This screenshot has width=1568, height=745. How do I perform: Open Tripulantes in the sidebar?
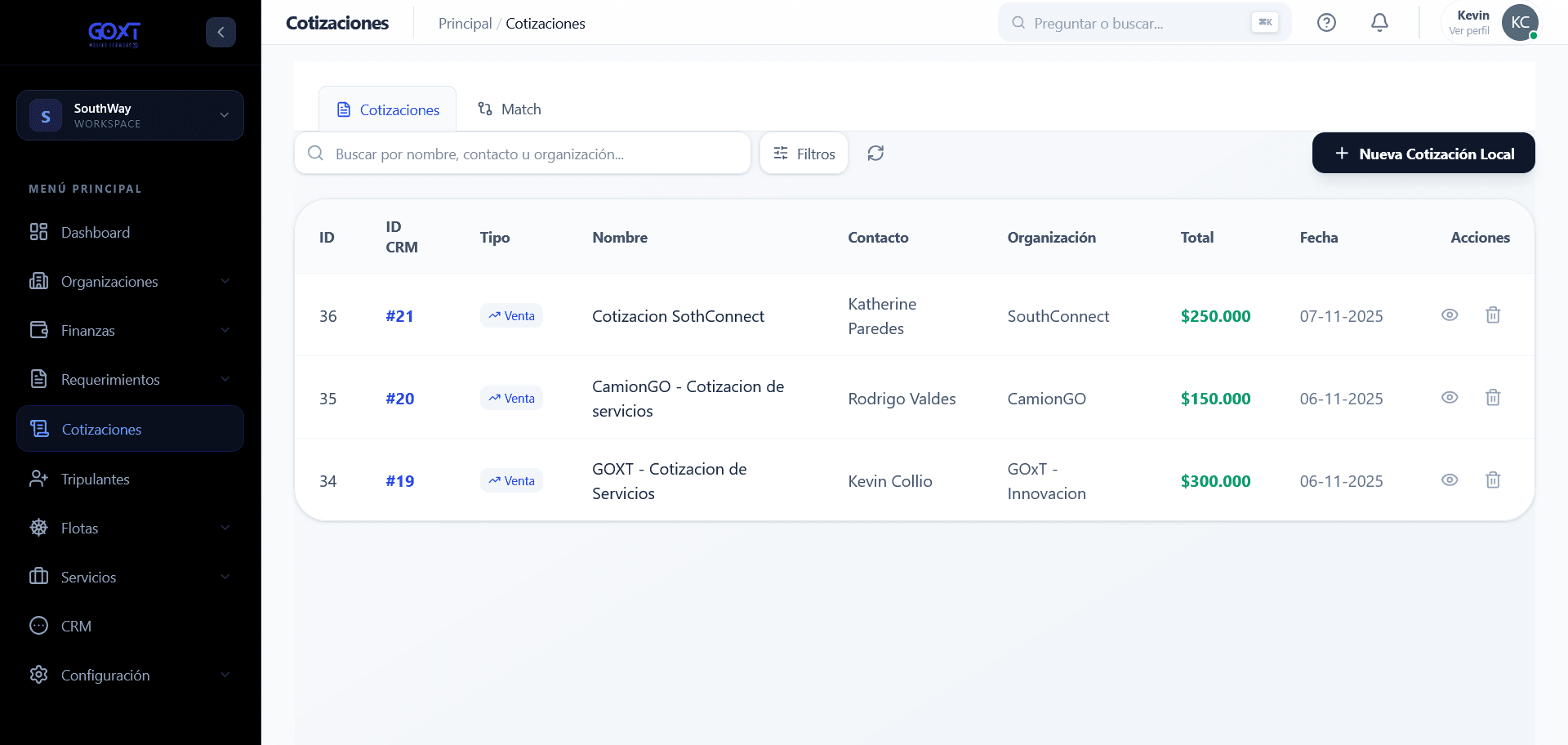click(x=130, y=479)
